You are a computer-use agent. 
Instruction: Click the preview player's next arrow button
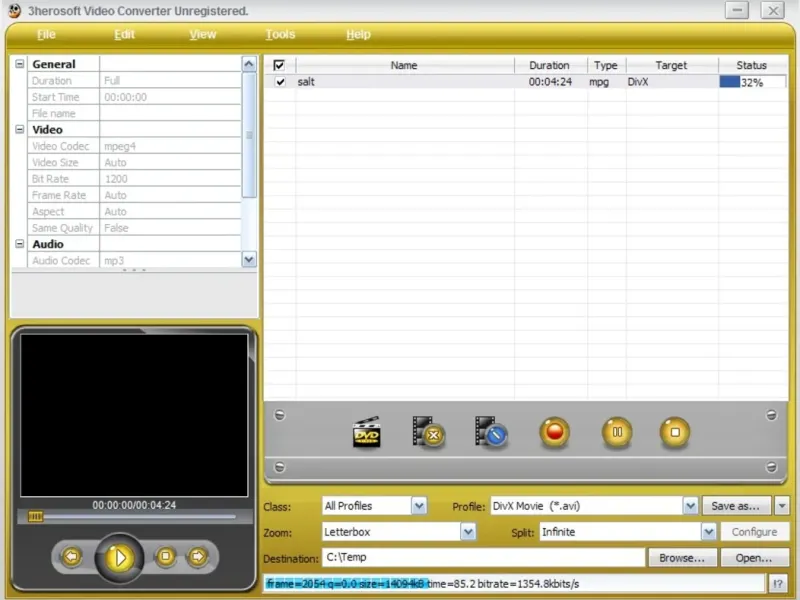(x=198, y=556)
